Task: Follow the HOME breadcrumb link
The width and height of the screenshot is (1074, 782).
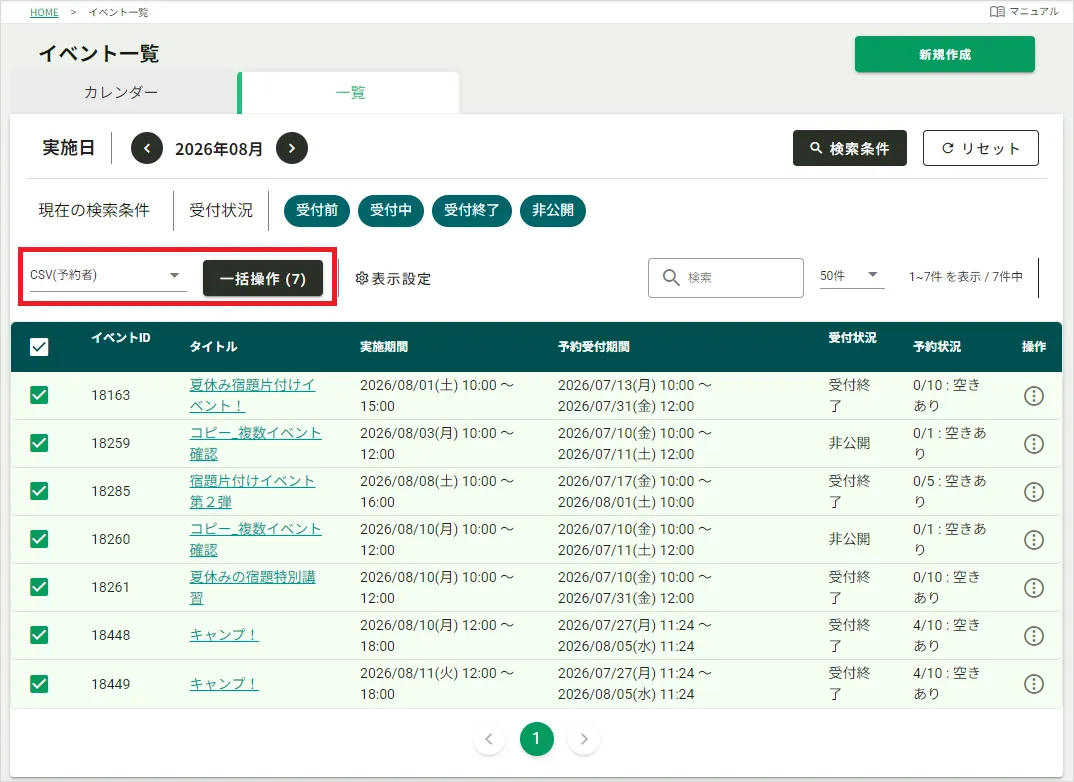Action: 44,12
